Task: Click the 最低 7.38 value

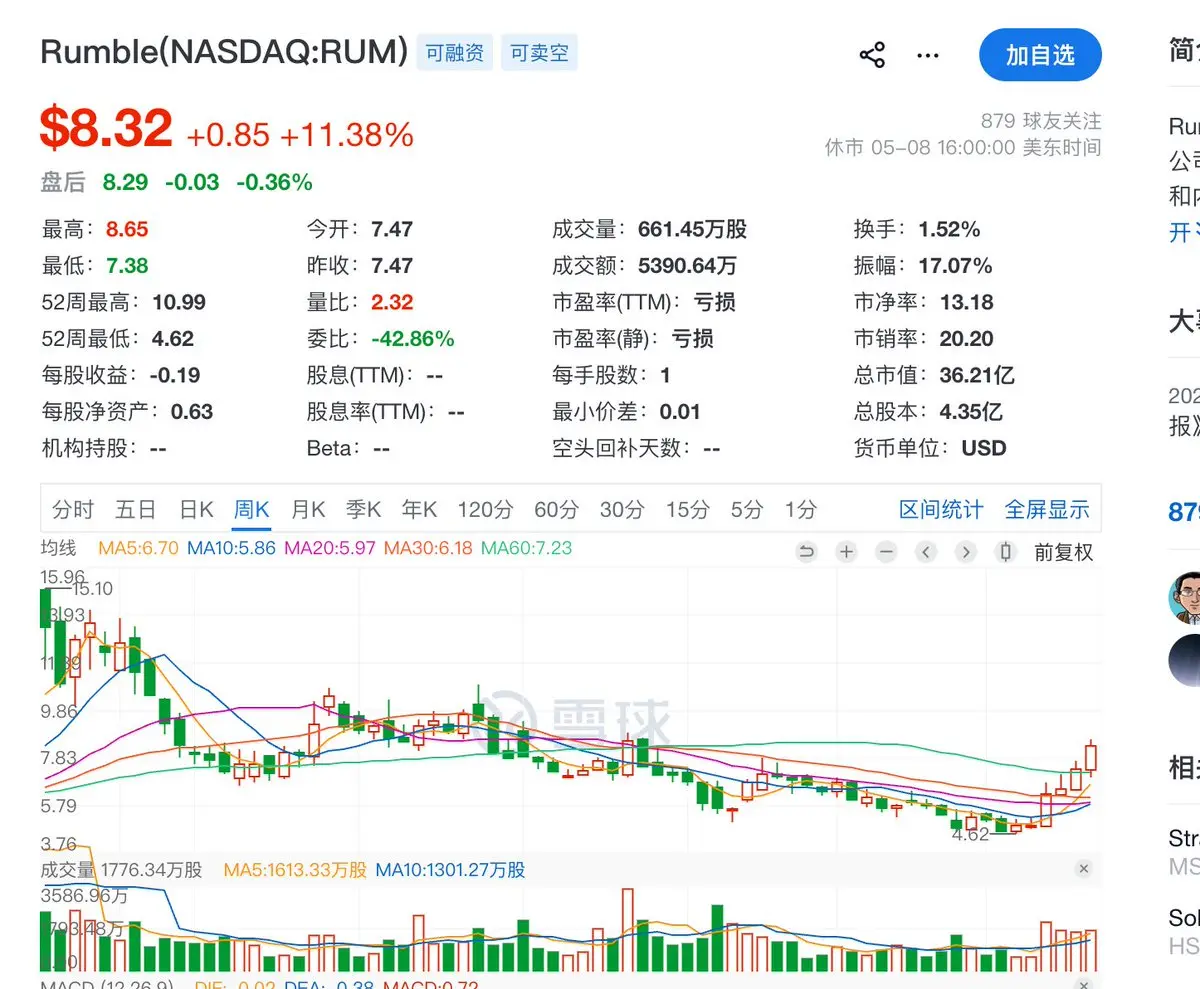Action: (127, 266)
